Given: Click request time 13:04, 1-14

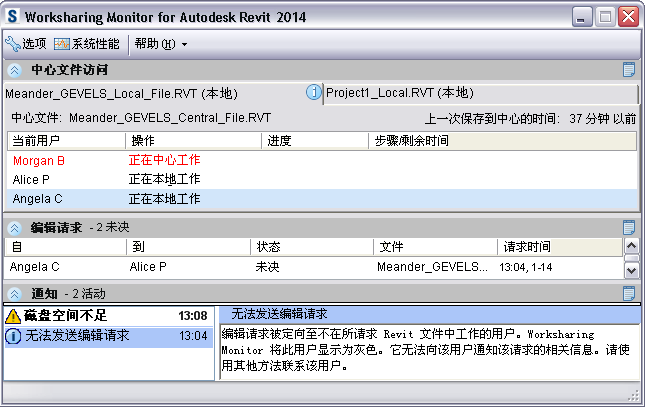Looking at the screenshot, I should coord(526,267).
